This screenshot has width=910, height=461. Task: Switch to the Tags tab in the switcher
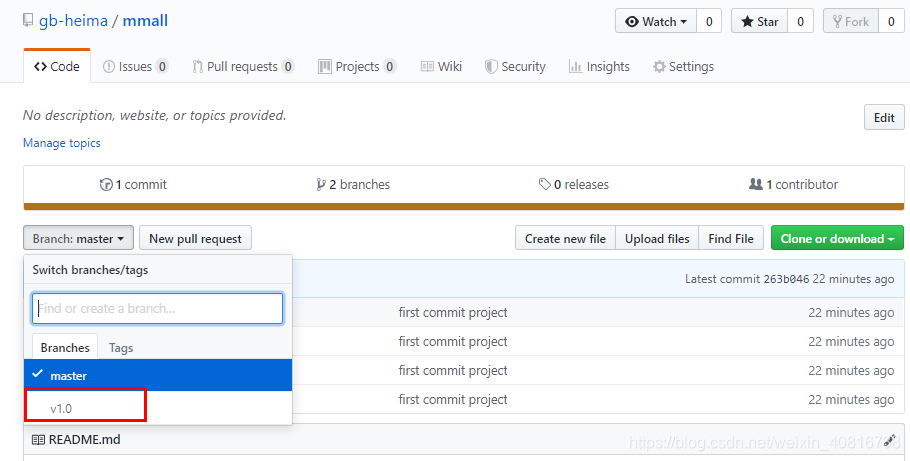(x=121, y=347)
